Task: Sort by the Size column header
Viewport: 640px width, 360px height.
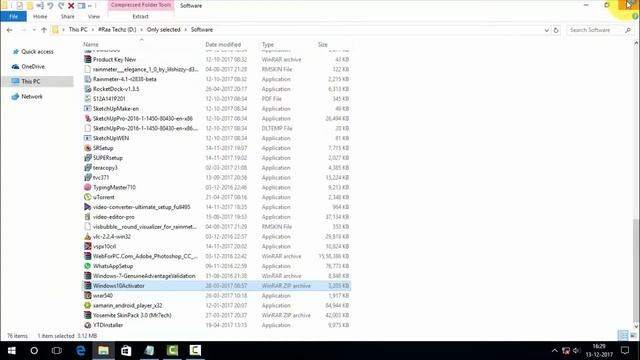Action: point(323,44)
